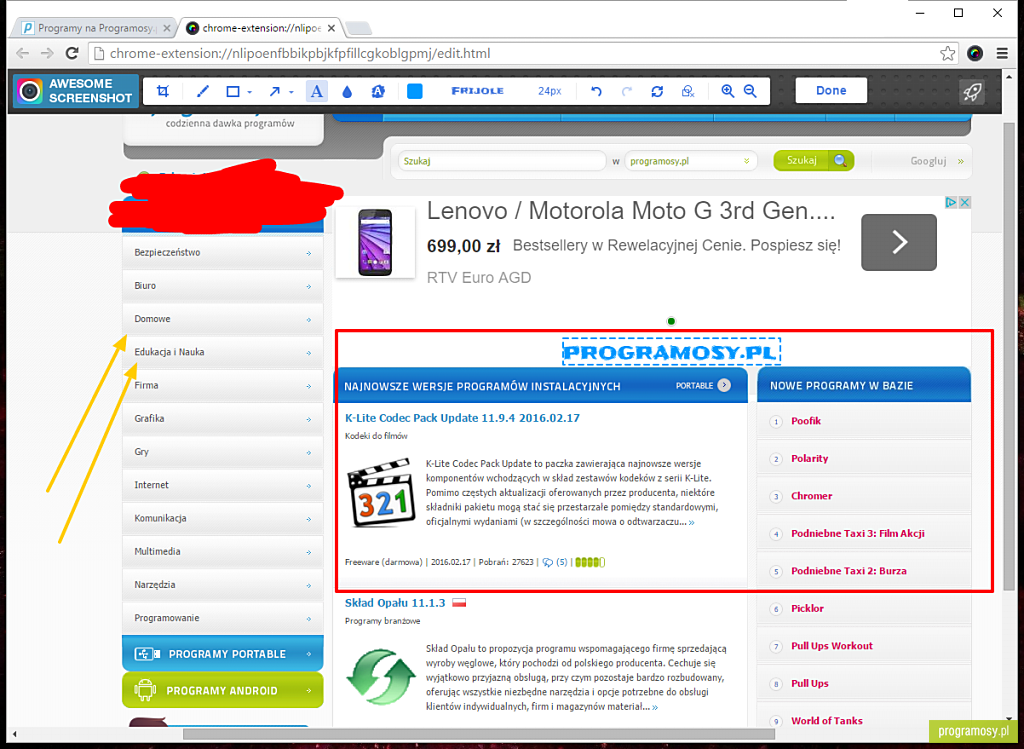The height and width of the screenshot is (749, 1024).
Task: Open the Edukacja i Nauka category
Action: (x=223, y=353)
